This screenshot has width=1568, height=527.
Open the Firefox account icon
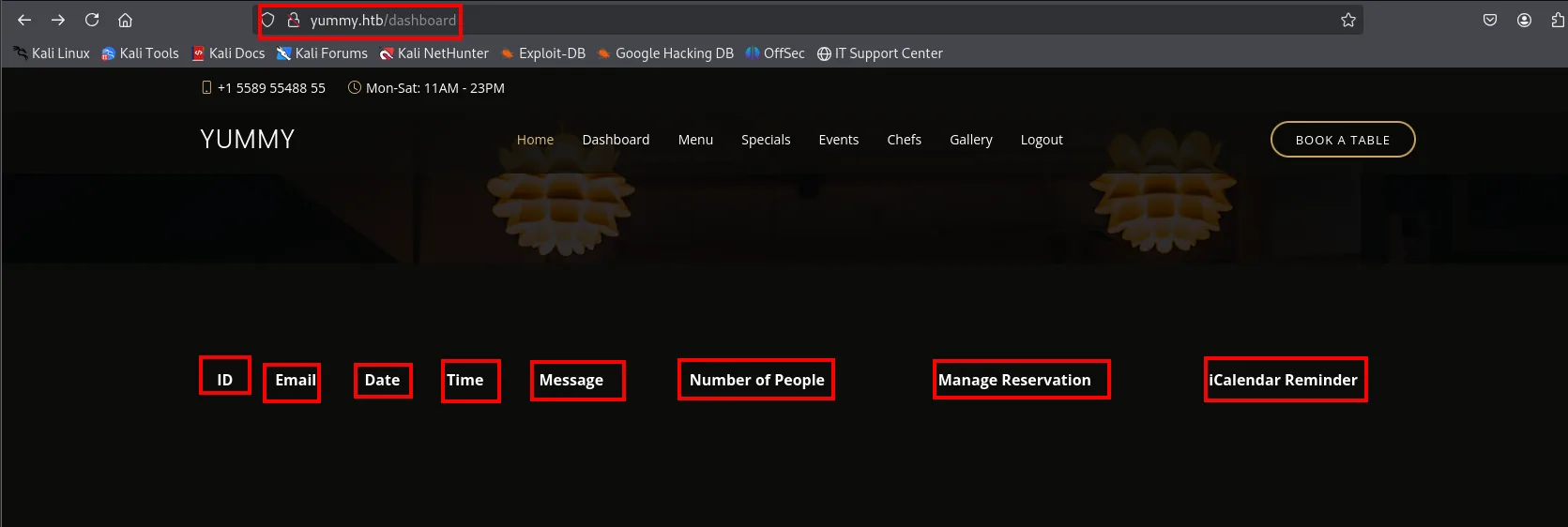click(x=1524, y=20)
